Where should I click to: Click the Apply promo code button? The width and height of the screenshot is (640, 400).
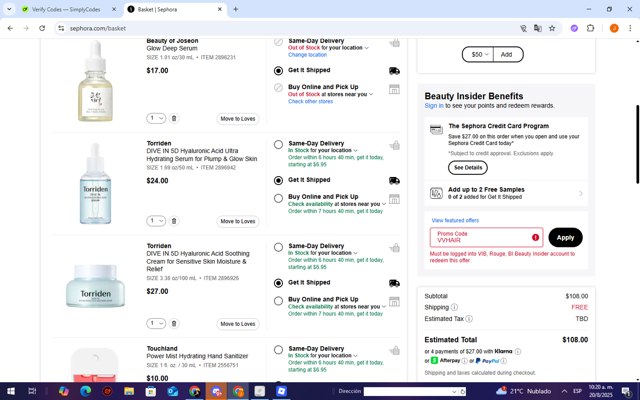pos(565,238)
